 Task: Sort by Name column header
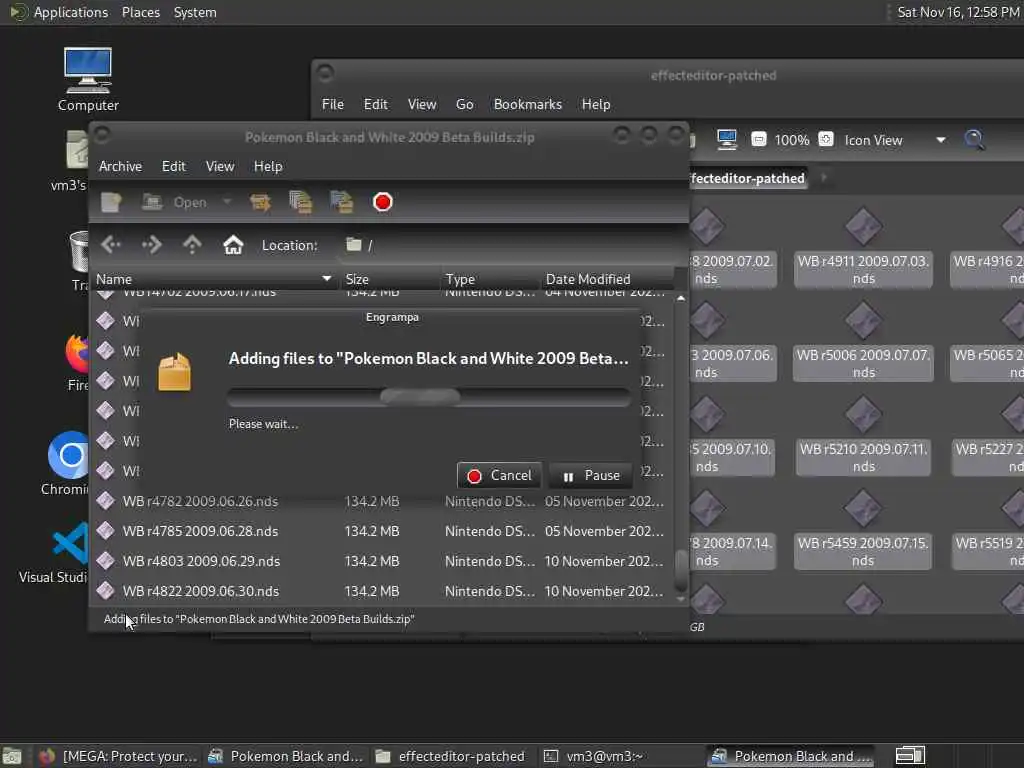[214, 279]
